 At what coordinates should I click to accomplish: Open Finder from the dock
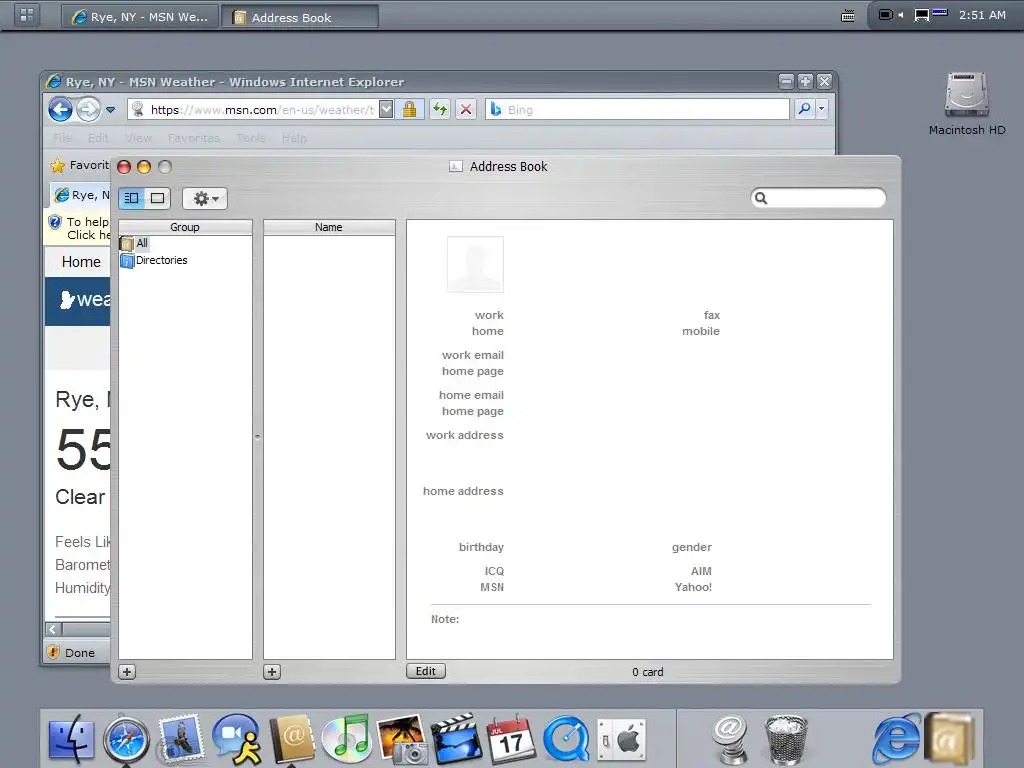[71, 739]
